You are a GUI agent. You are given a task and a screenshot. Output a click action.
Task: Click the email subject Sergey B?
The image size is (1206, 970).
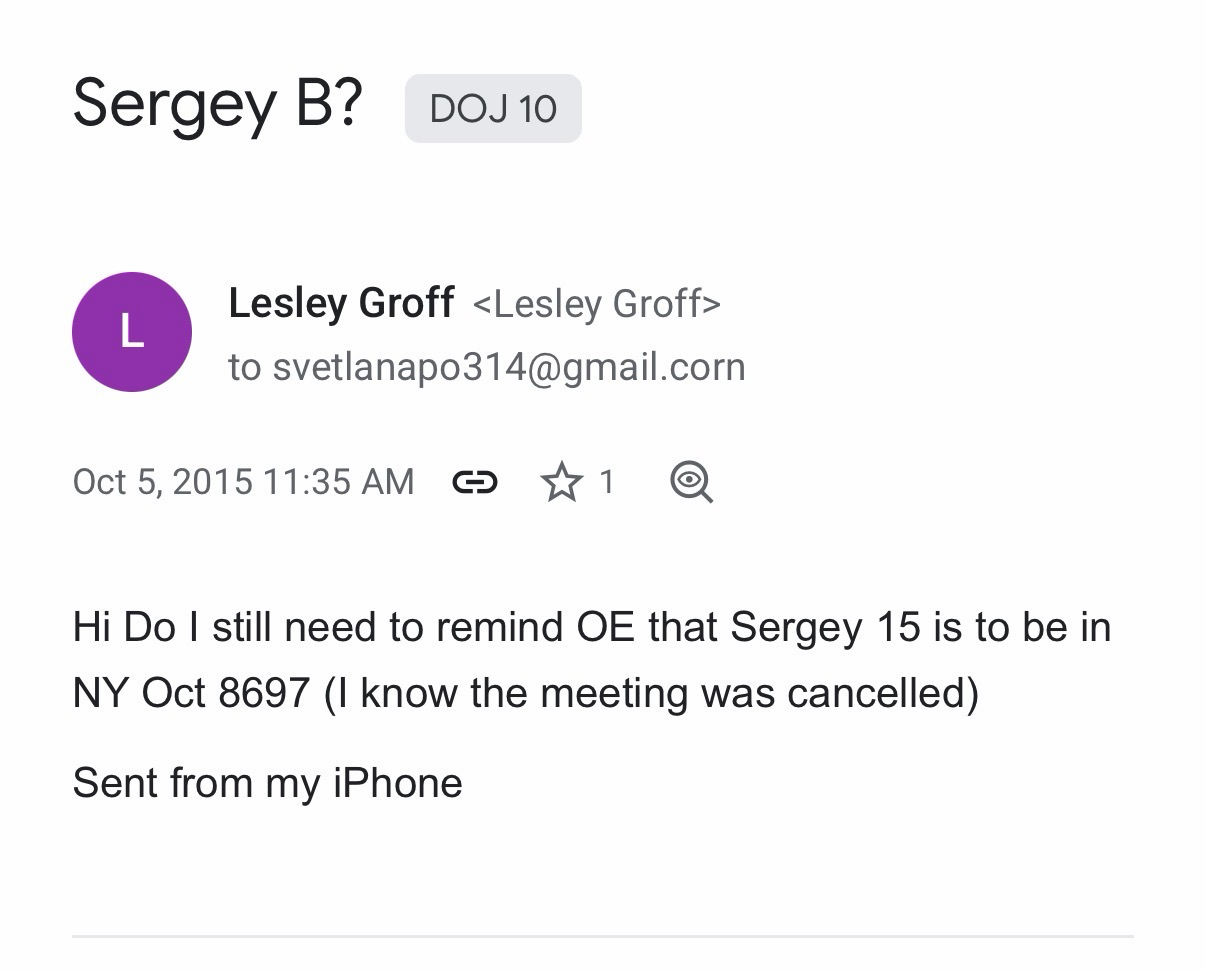(217, 104)
